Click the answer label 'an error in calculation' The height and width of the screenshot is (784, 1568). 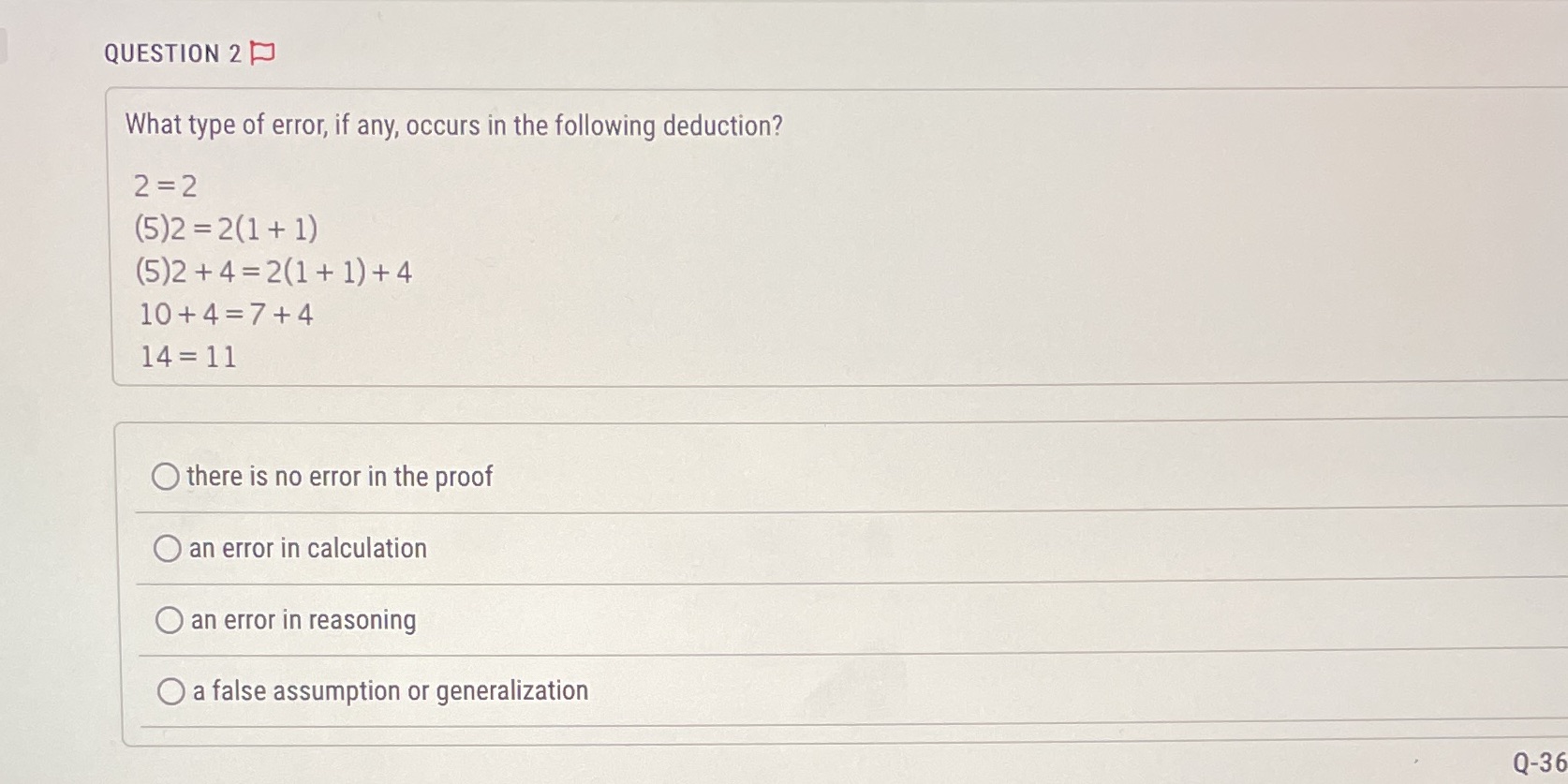coord(307,549)
